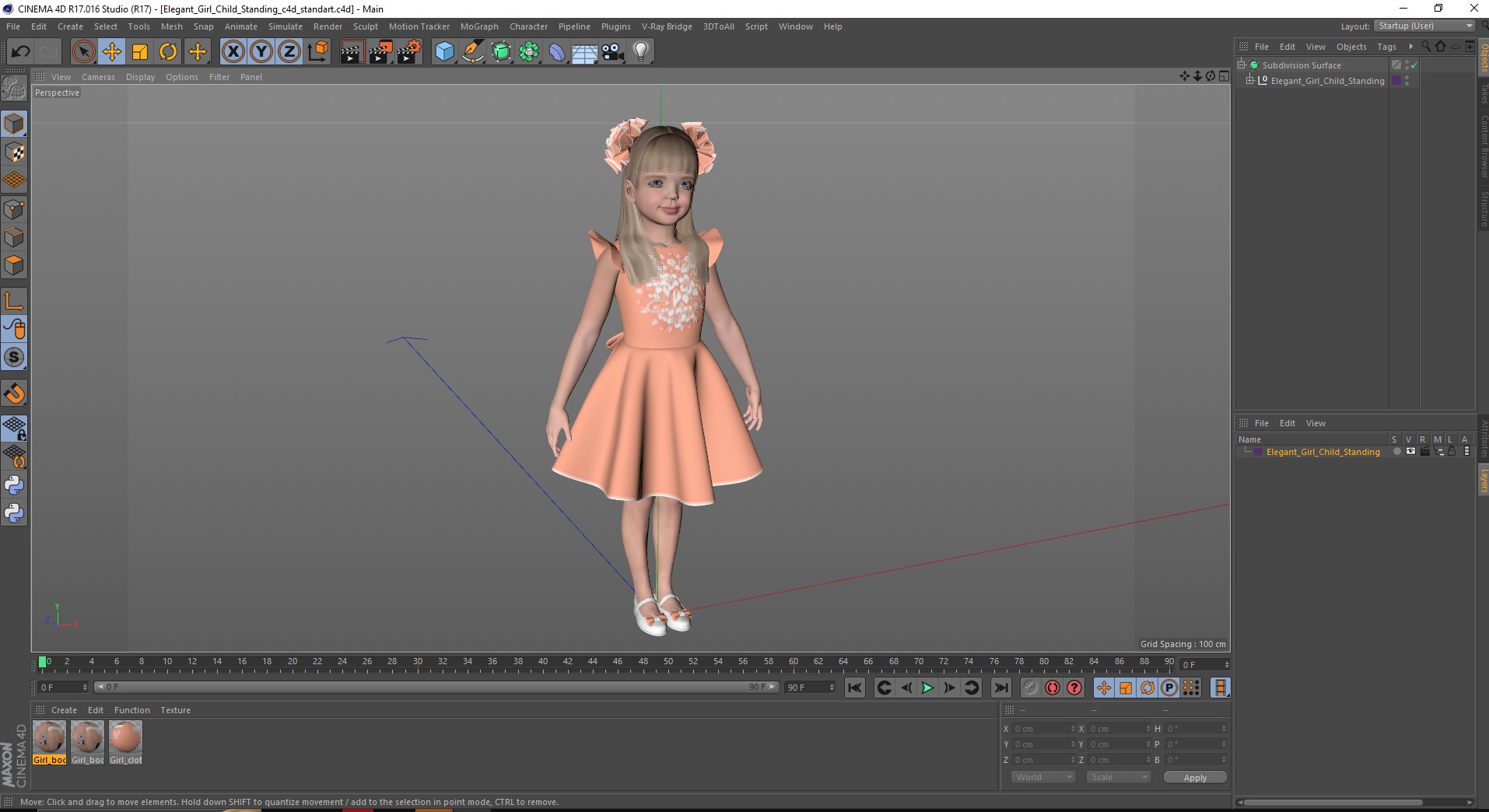Add a Light object
This screenshot has width=1489, height=812.
coord(641,52)
